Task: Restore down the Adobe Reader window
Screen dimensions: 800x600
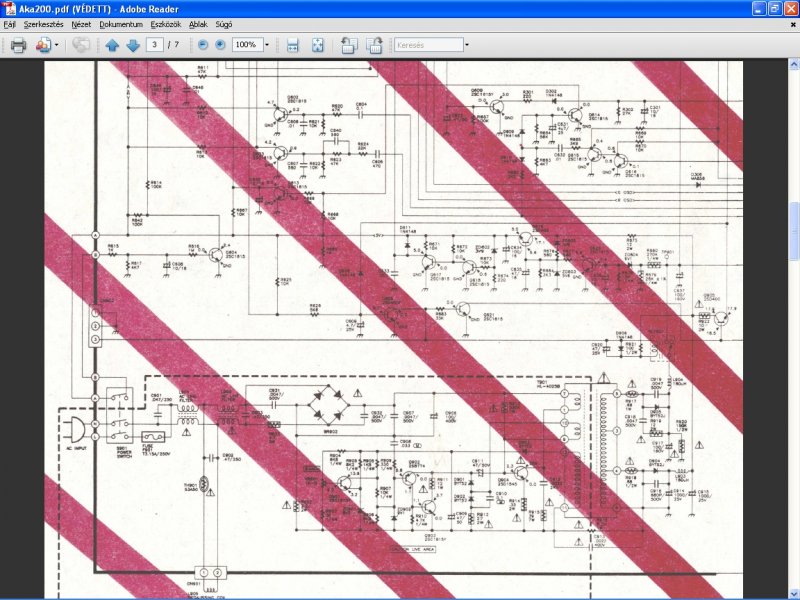Action: [774, 9]
